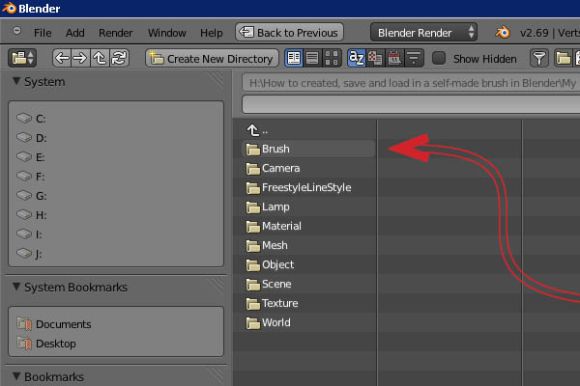
Task: Switch to detailed list display mode
Action: (313, 58)
